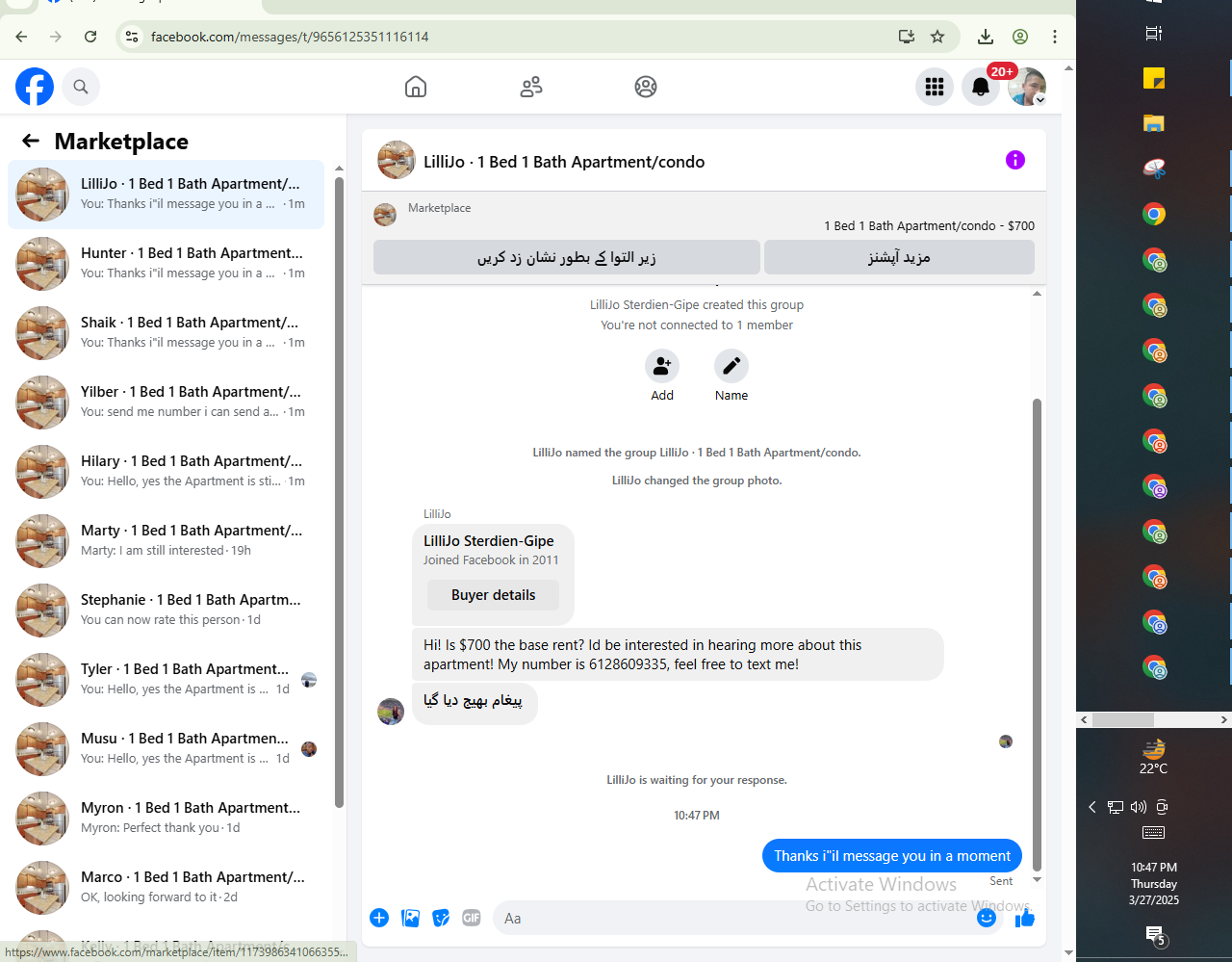
Task: Open Sticky Notes on the taskbar
Action: tap(1154, 78)
